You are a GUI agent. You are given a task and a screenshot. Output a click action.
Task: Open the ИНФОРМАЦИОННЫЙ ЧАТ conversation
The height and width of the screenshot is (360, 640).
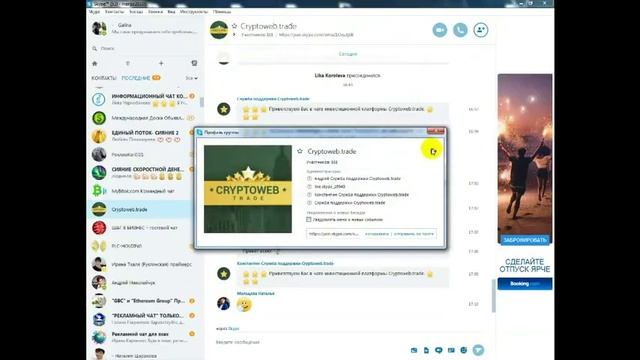tap(145, 99)
